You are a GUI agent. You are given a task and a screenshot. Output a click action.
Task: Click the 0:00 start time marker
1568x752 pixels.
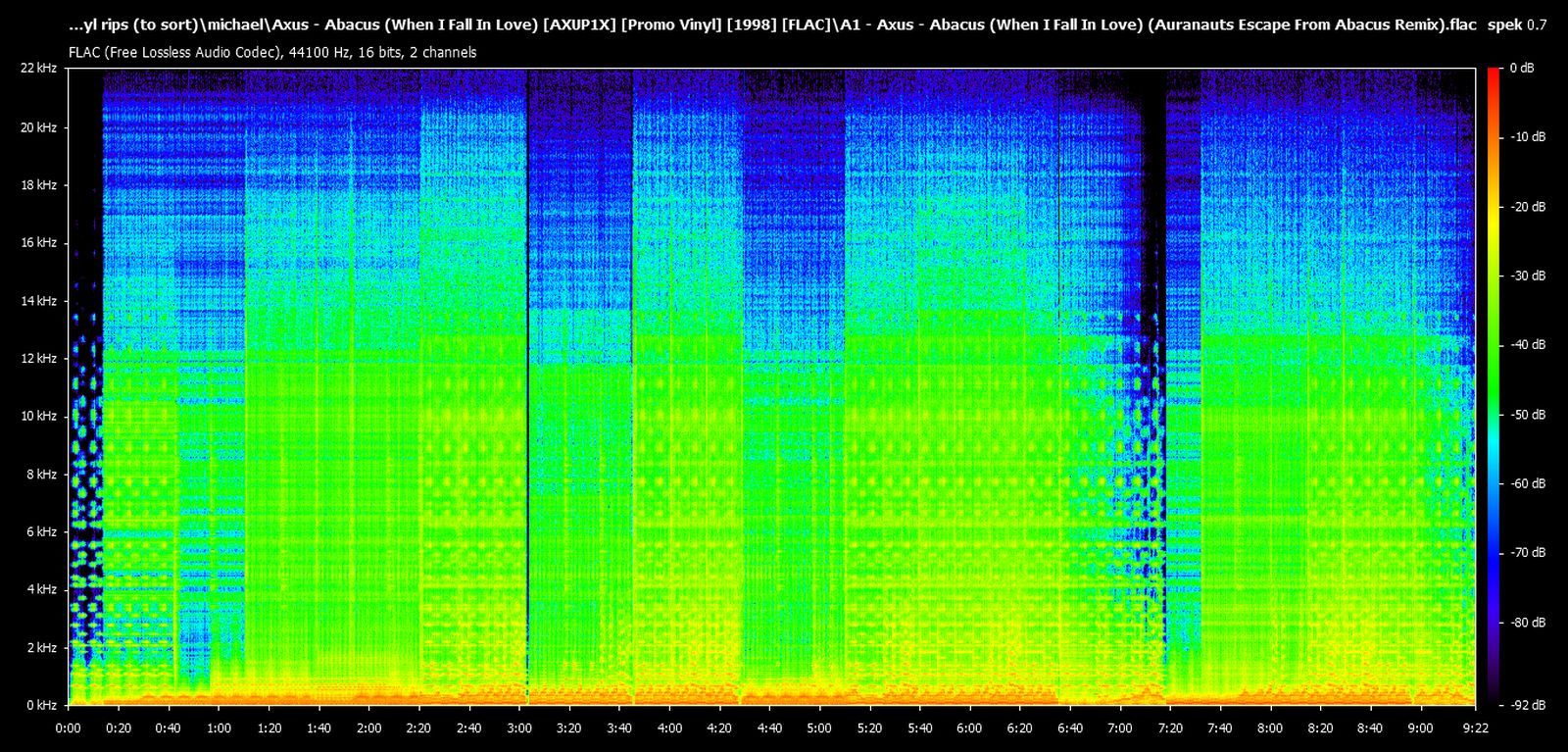coord(69,728)
